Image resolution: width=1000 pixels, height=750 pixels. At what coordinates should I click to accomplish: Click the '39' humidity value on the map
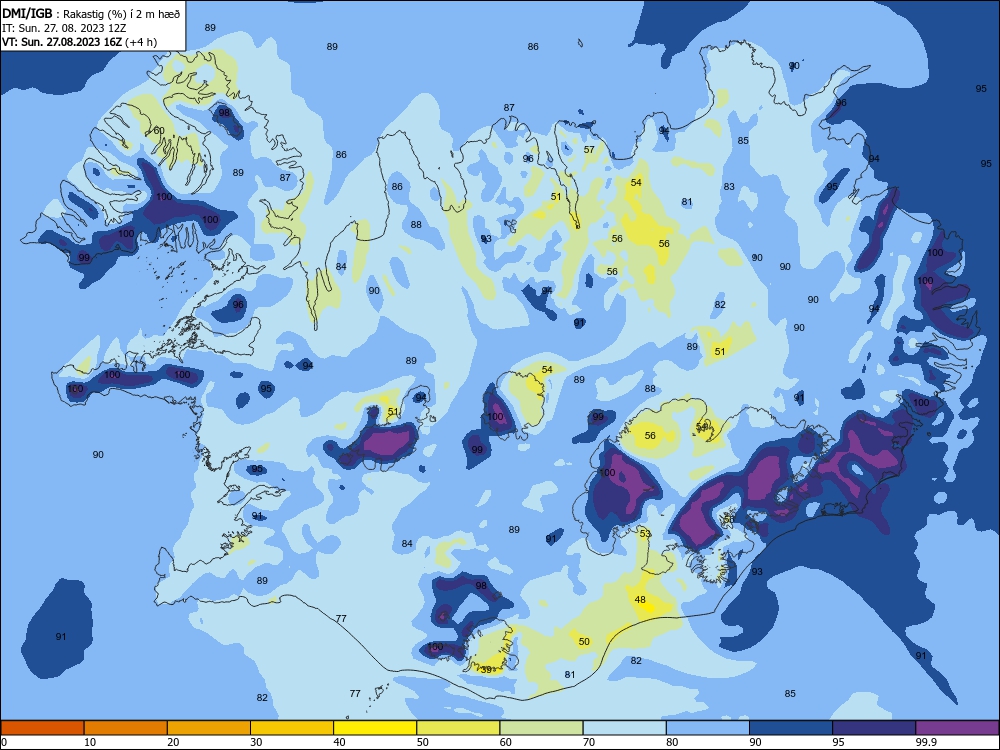pyautogui.click(x=486, y=670)
